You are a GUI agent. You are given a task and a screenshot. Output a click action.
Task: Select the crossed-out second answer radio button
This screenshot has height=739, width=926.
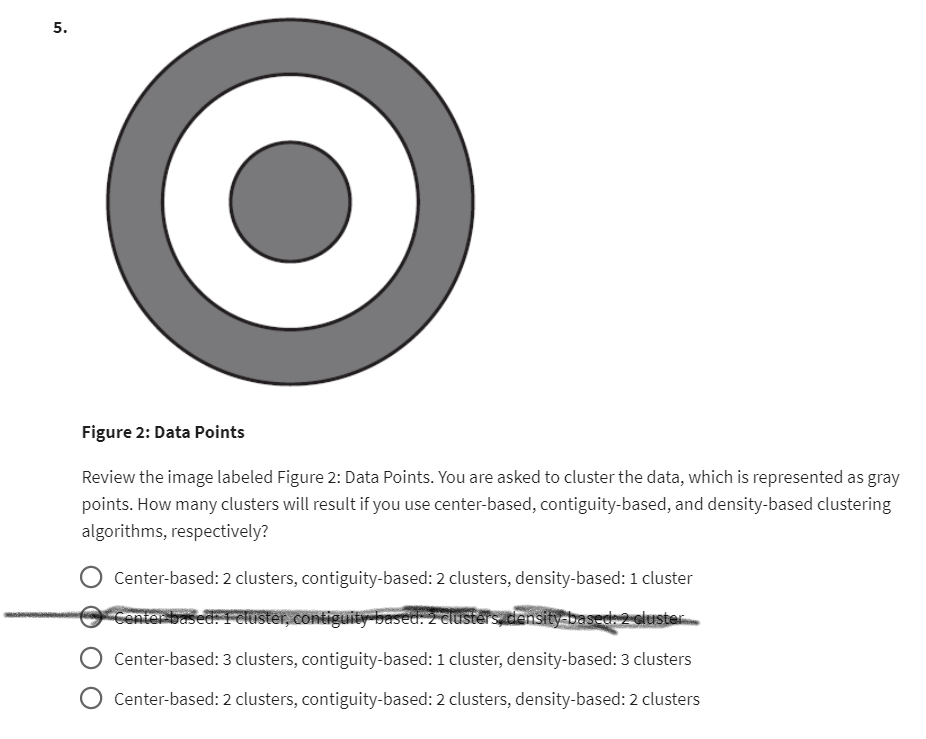point(92,618)
